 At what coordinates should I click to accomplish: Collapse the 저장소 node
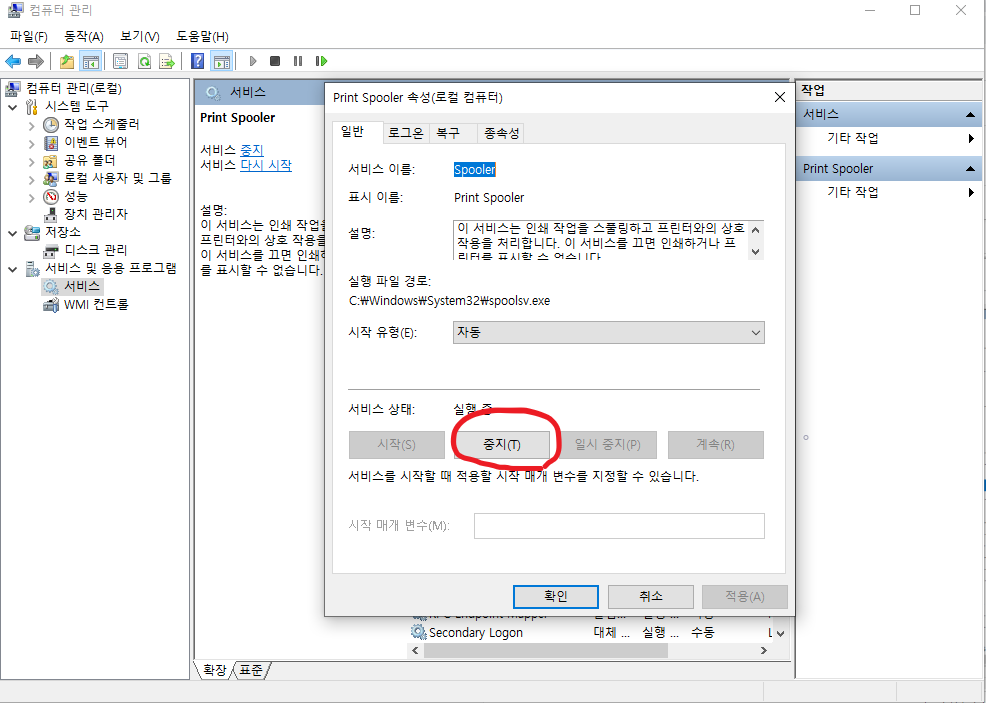(13, 233)
